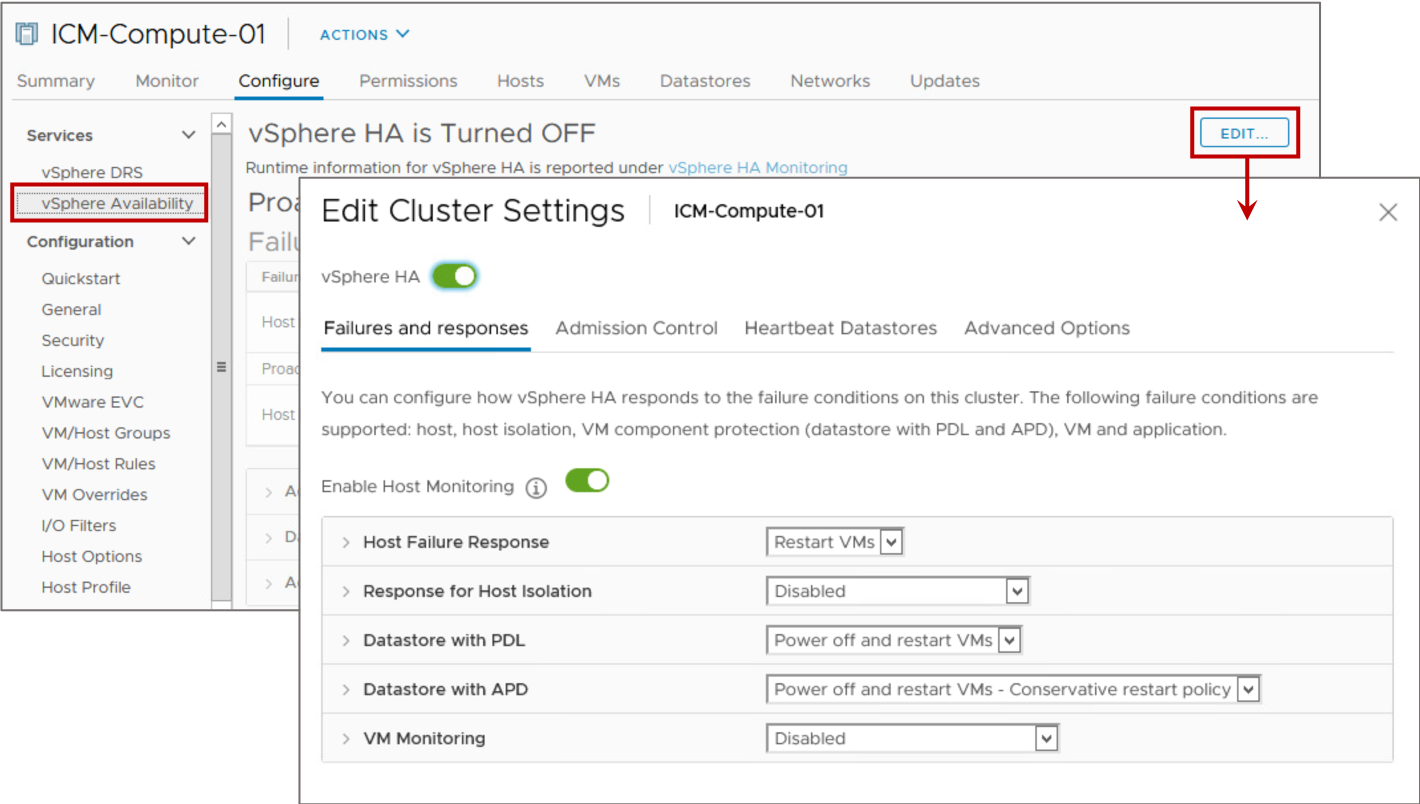This screenshot has height=804, width=1420.
Task: Click the sidebar panel resize handle
Action: (222, 367)
